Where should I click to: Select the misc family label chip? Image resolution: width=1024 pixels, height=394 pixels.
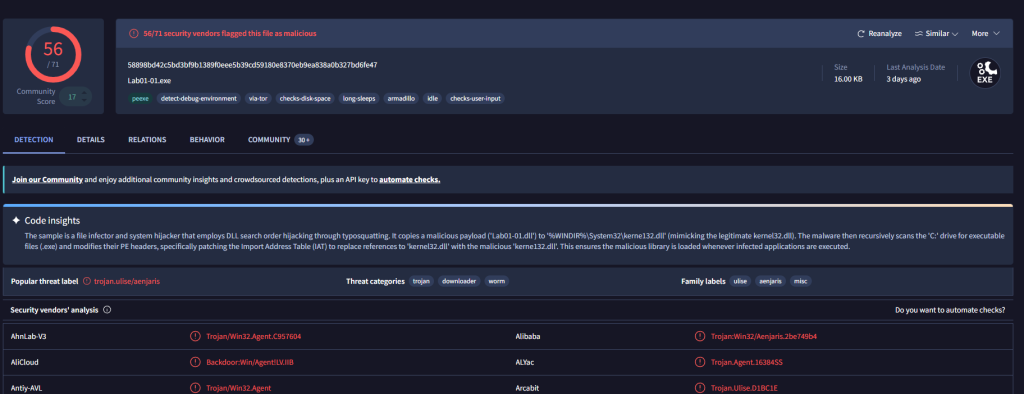[801, 281]
